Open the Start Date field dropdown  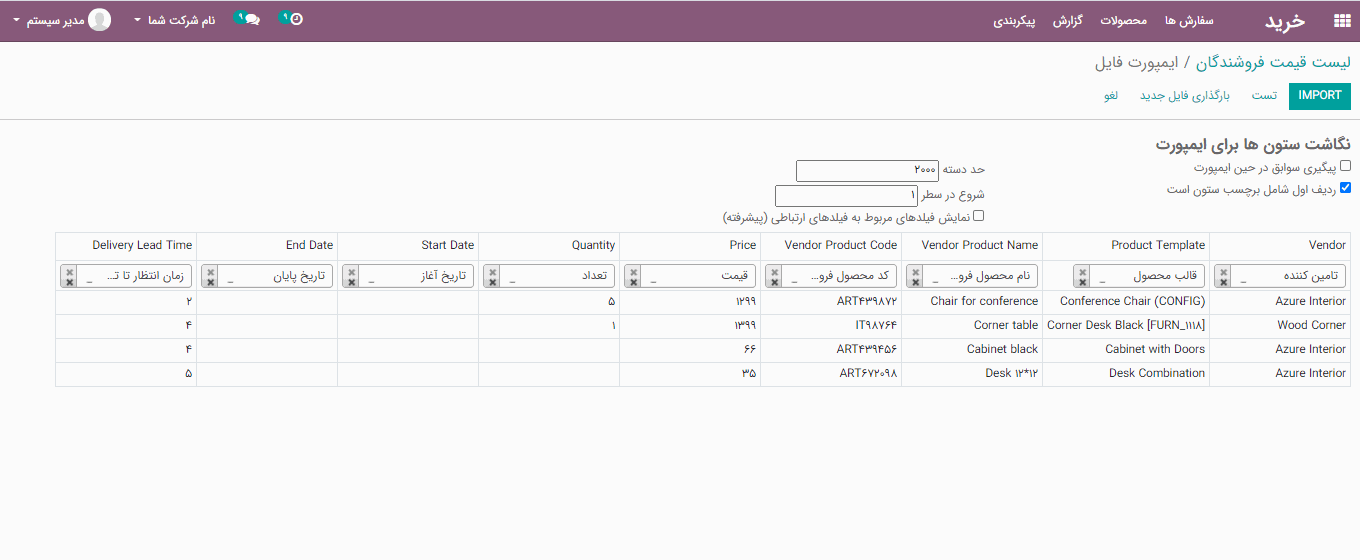tap(408, 276)
